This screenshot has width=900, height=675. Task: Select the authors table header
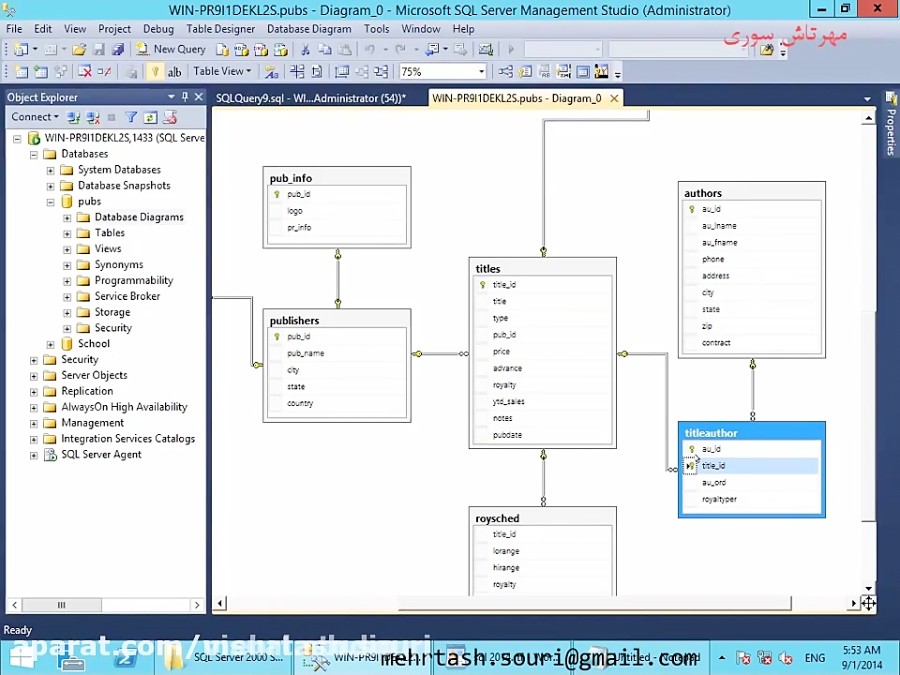[x=751, y=193]
